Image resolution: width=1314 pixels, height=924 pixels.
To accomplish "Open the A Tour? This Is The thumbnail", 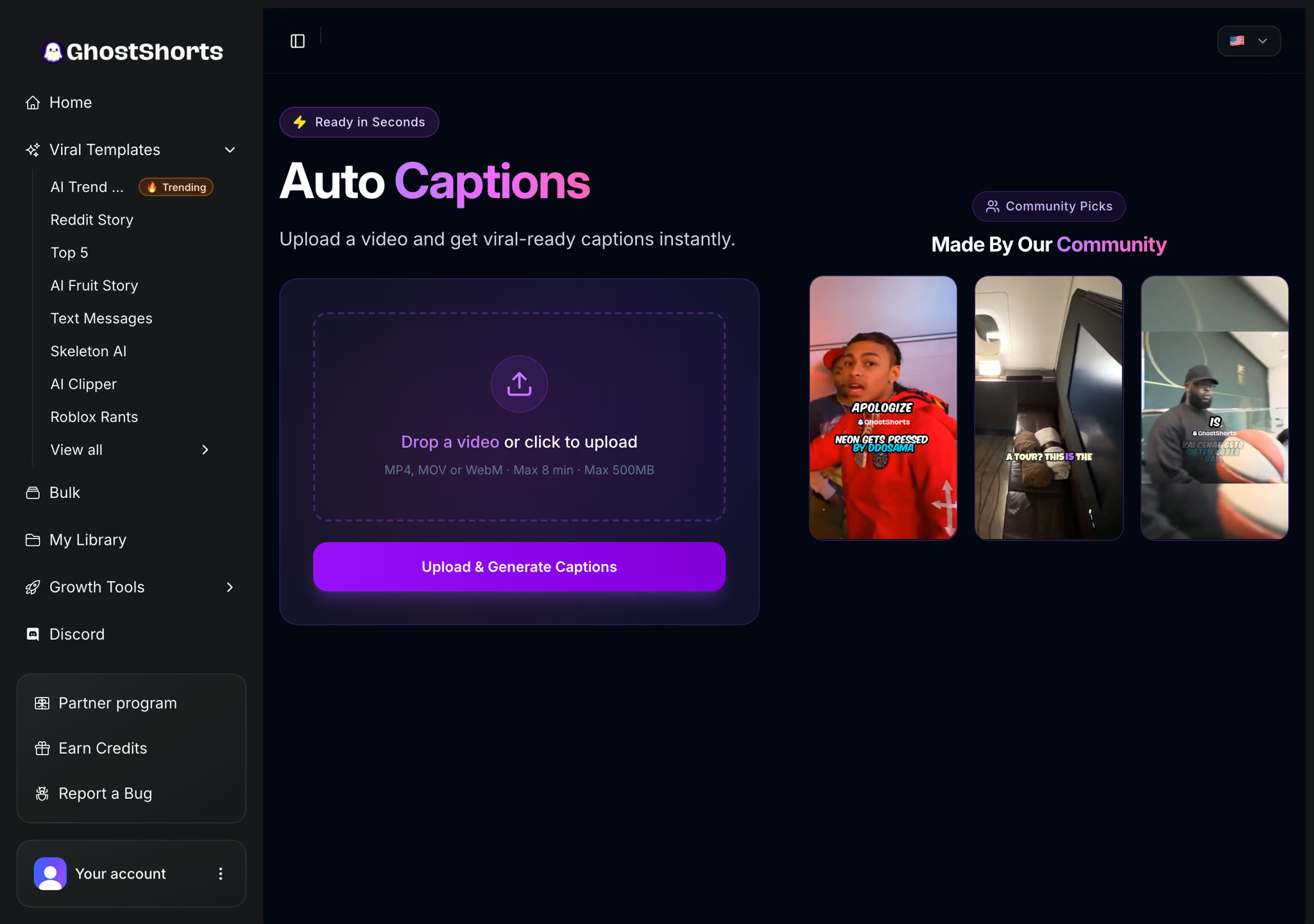I will [x=1049, y=408].
